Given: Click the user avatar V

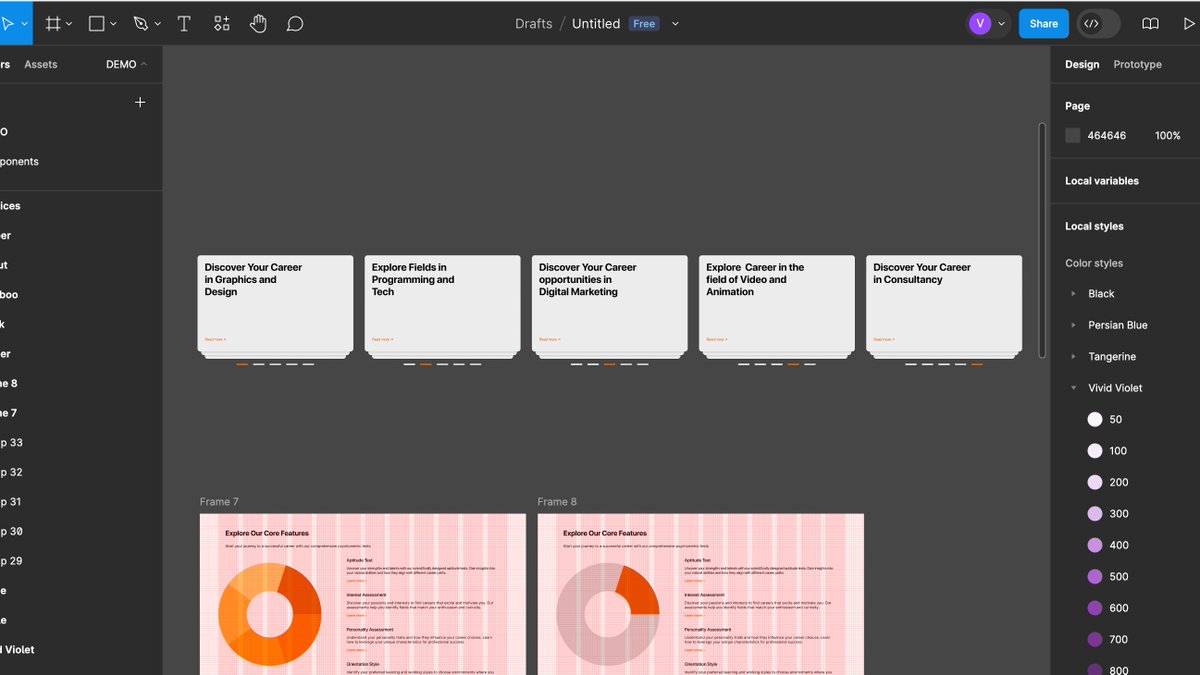Looking at the screenshot, I should [x=979, y=23].
